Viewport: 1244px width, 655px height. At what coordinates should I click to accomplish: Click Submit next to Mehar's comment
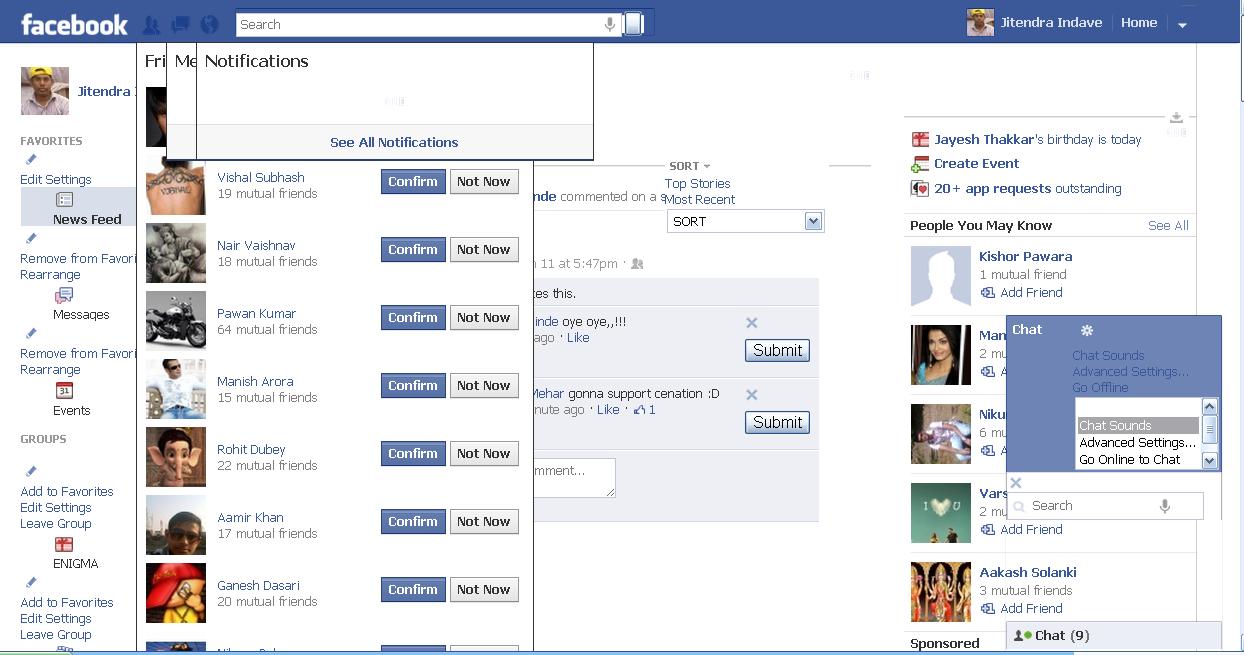point(777,423)
